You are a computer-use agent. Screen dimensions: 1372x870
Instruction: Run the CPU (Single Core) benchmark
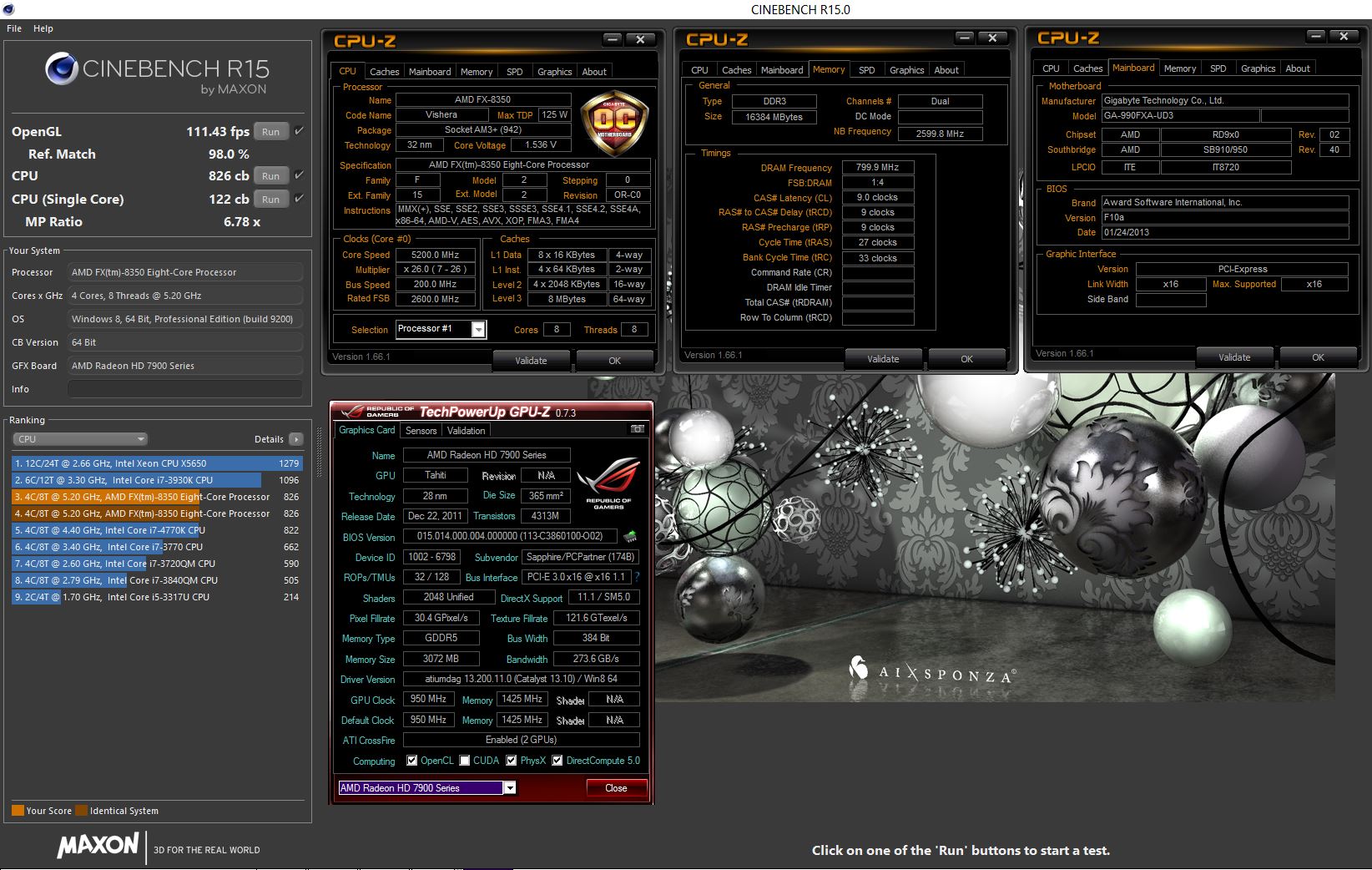point(271,200)
